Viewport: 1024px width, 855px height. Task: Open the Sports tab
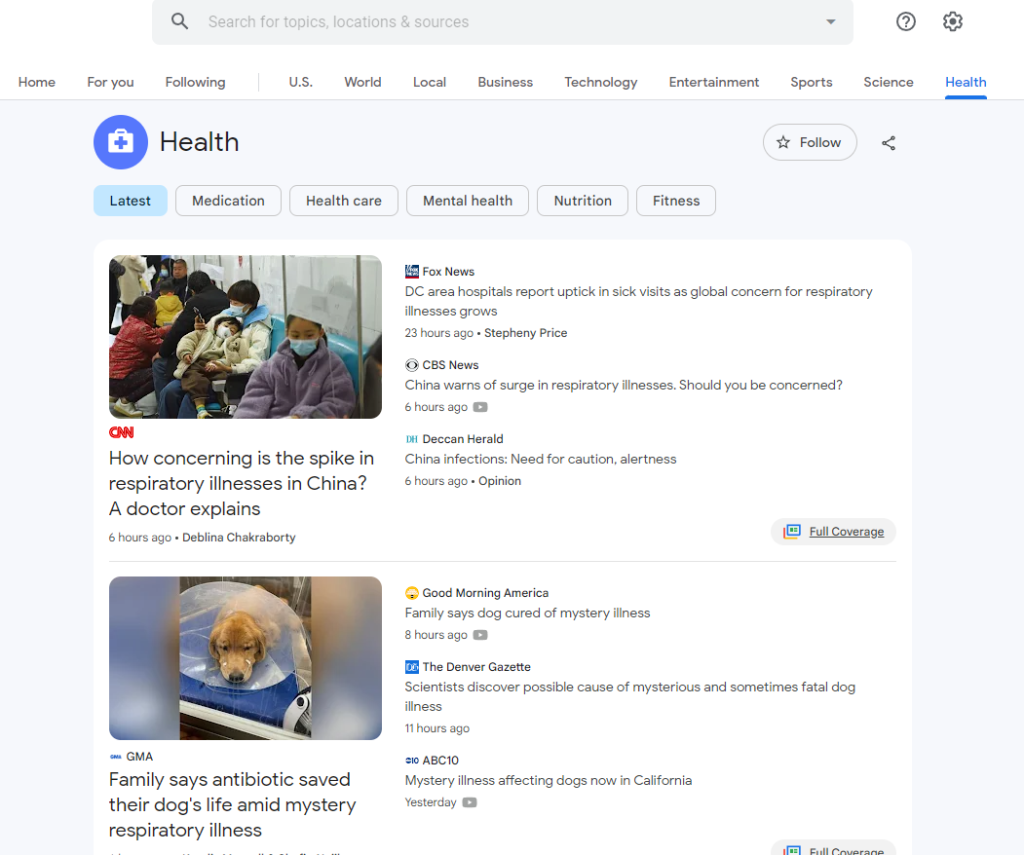click(x=811, y=82)
